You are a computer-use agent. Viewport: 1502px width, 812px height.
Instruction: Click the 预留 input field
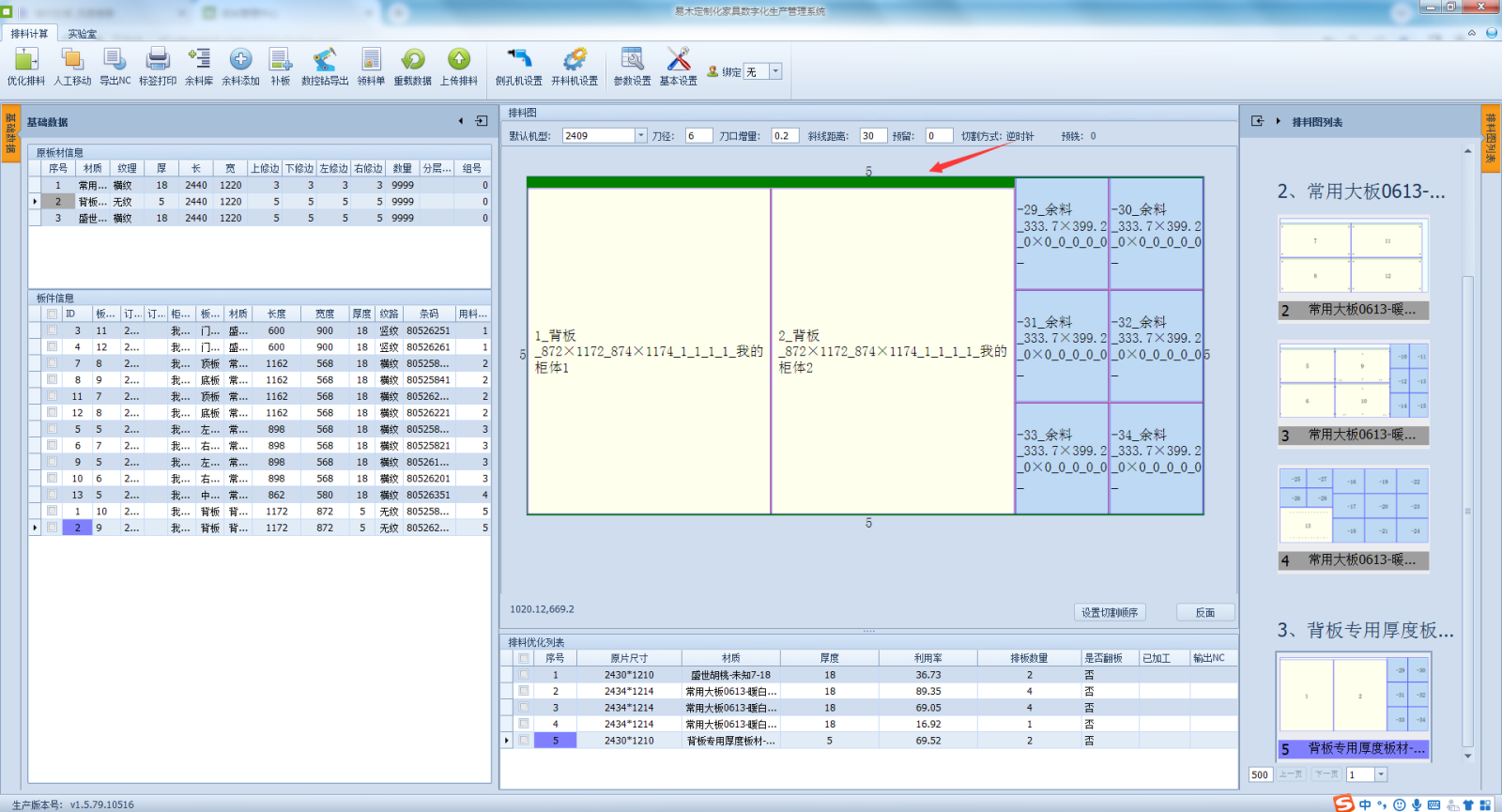point(939,136)
